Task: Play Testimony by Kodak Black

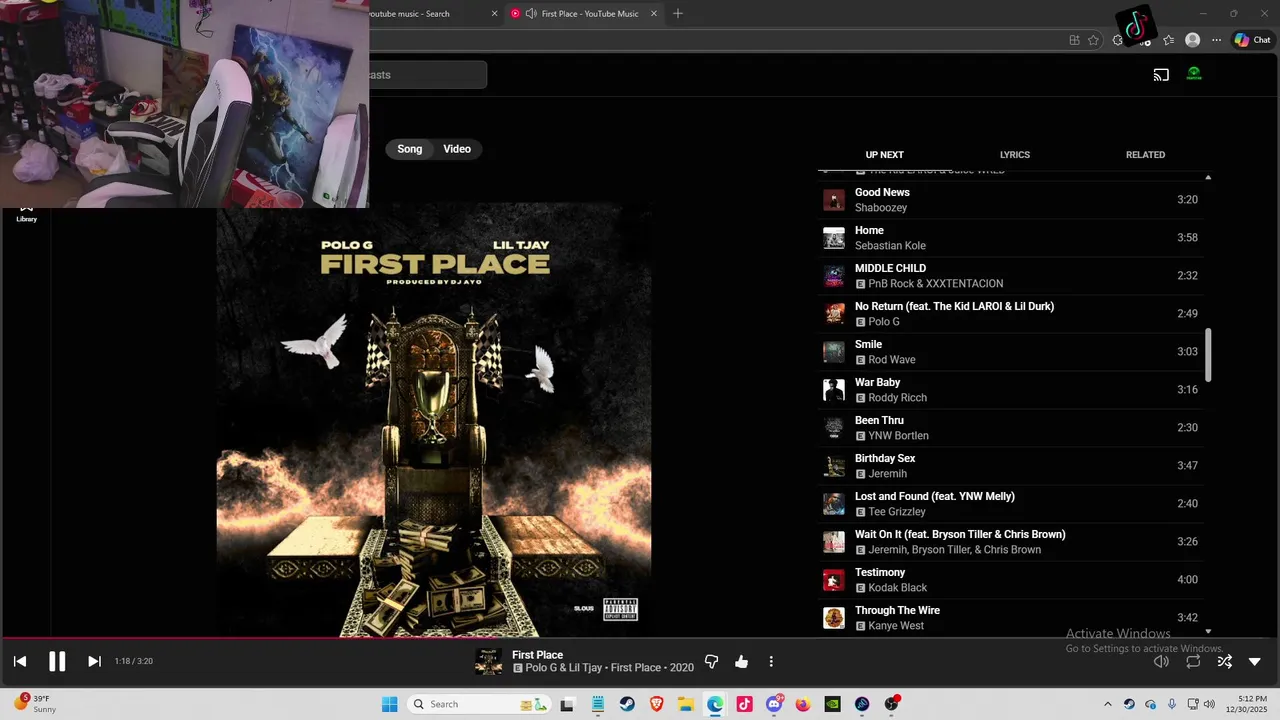Action: click(1010, 580)
